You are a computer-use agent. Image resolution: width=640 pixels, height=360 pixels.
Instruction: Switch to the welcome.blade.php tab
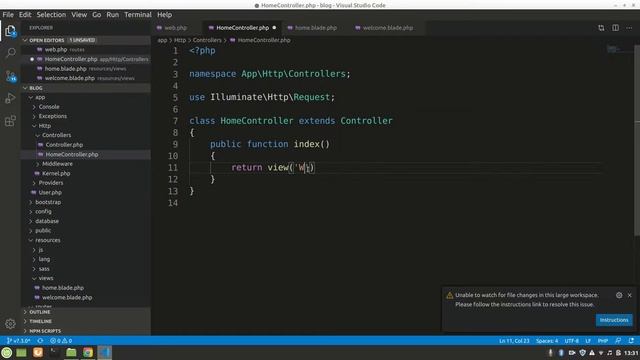(x=387, y=28)
